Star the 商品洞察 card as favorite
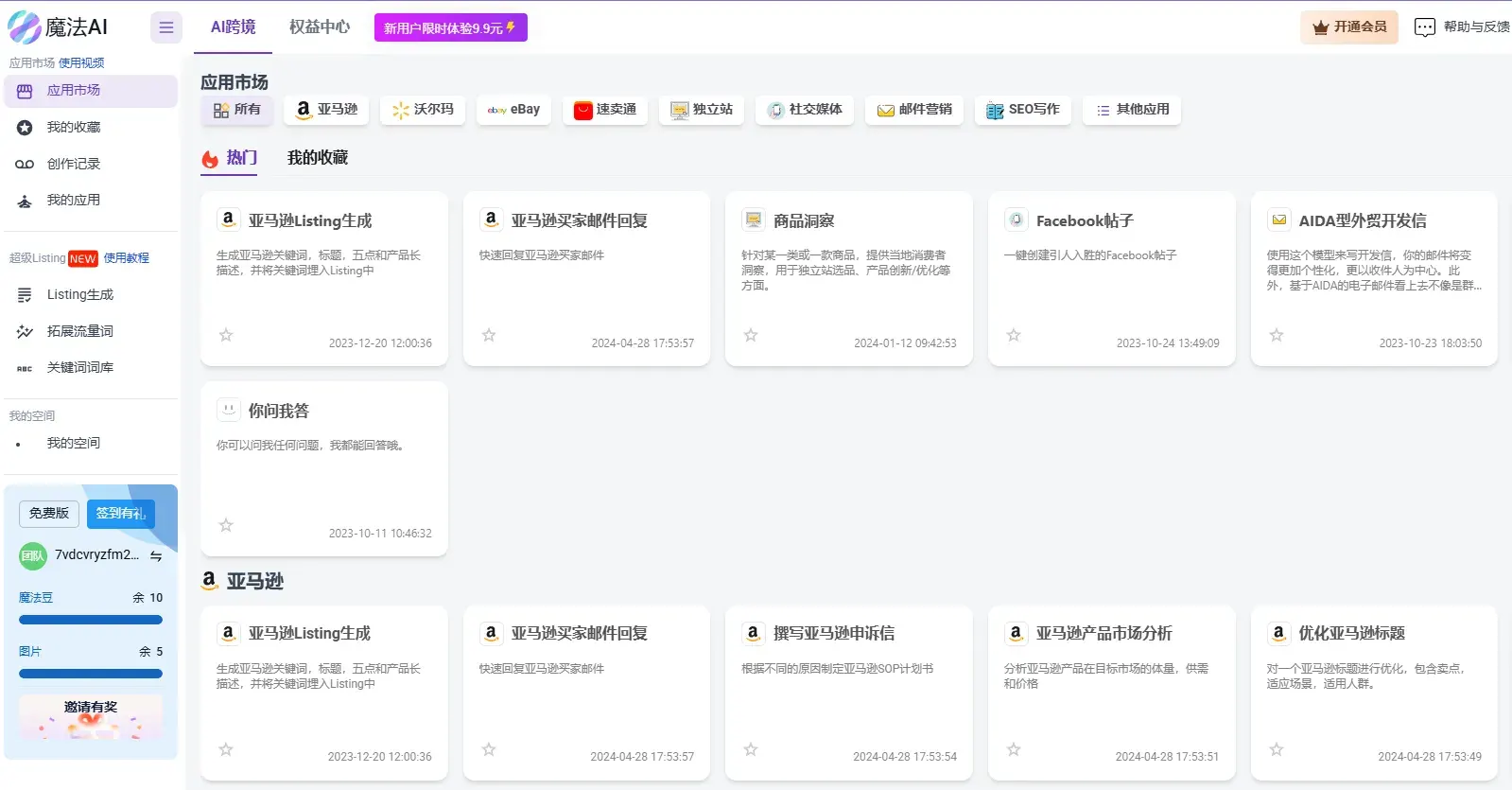The height and width of the screenshot is (790, 1512). click(x=751, y=335)
